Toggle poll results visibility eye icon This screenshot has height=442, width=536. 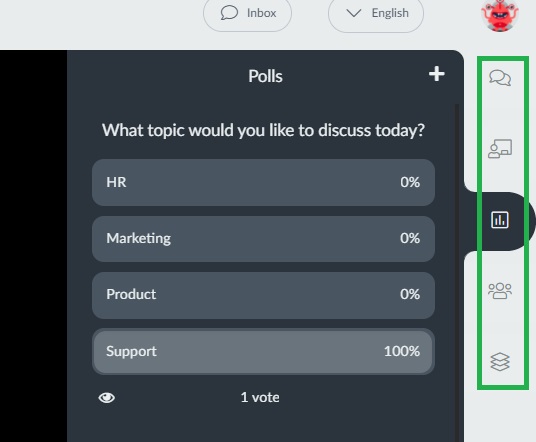[x=107, y=398]
